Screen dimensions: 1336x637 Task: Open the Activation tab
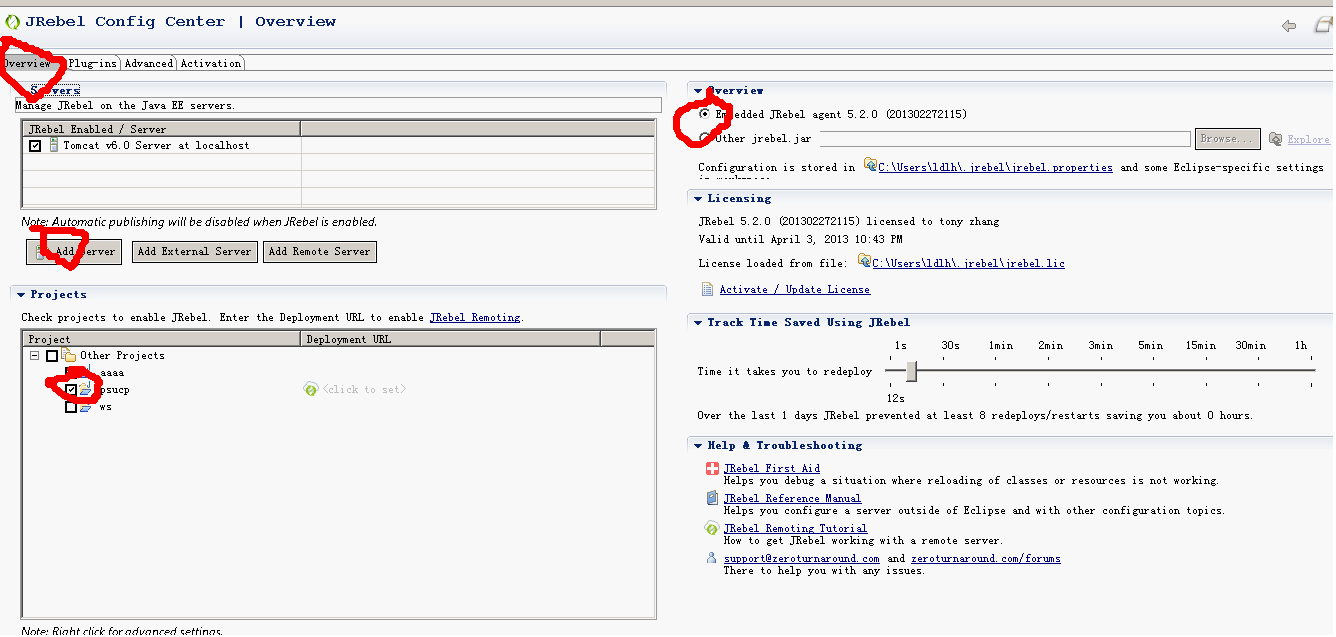211,63
